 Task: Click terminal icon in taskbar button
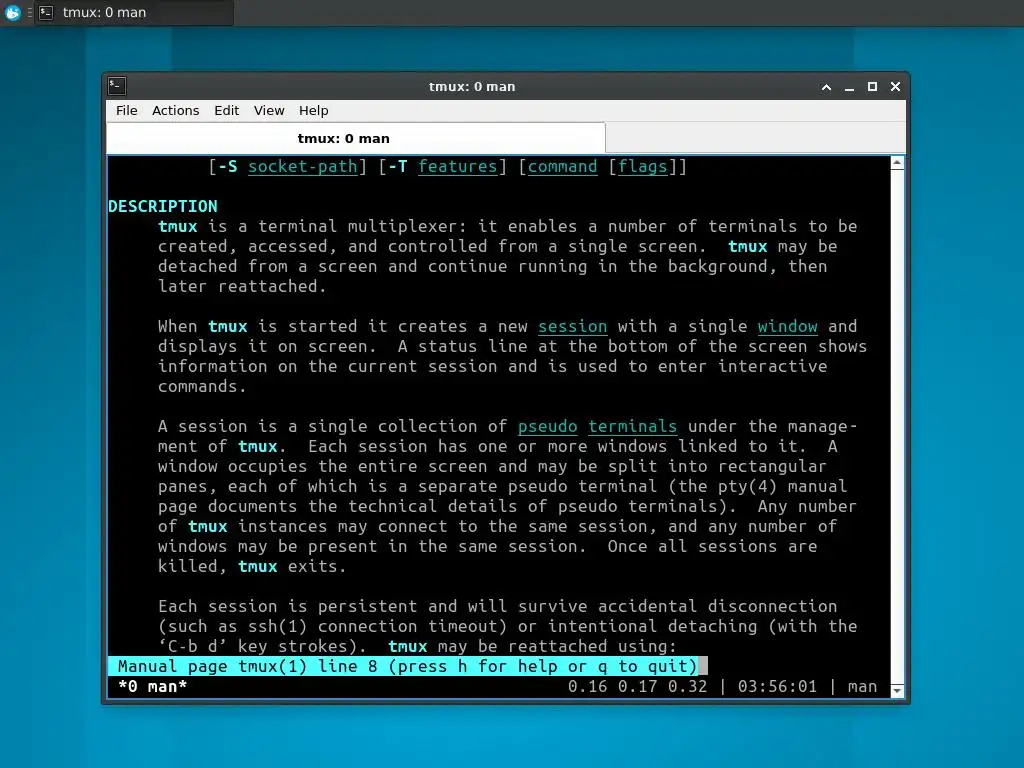pyautogui.click(x=46, y=12)
